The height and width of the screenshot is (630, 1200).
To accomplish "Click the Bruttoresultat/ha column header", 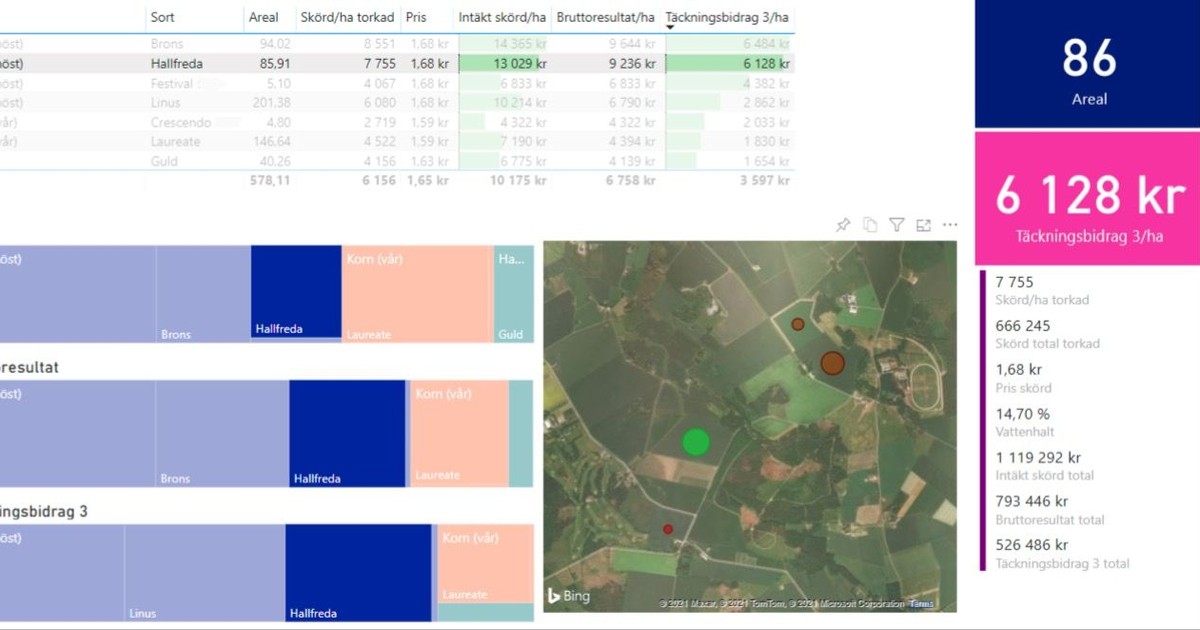I will coord(606,18).
